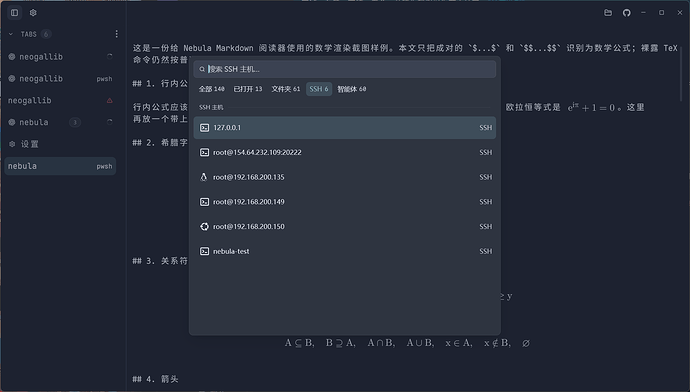Click the agent icon on first neogallib tab

point(12,56)
